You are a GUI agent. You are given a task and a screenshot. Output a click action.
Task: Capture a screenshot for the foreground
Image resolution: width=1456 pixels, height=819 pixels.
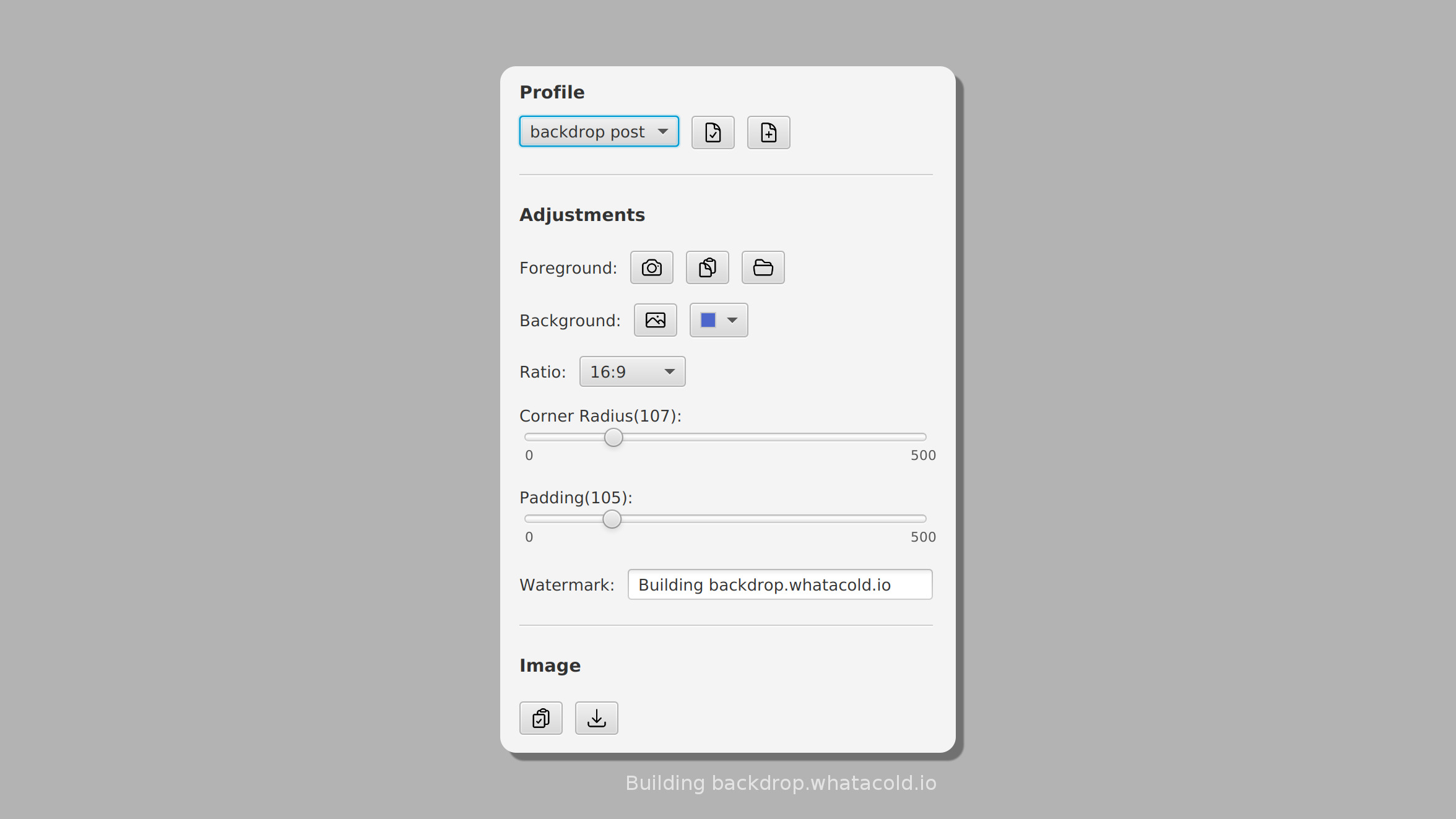coord(651,267)
